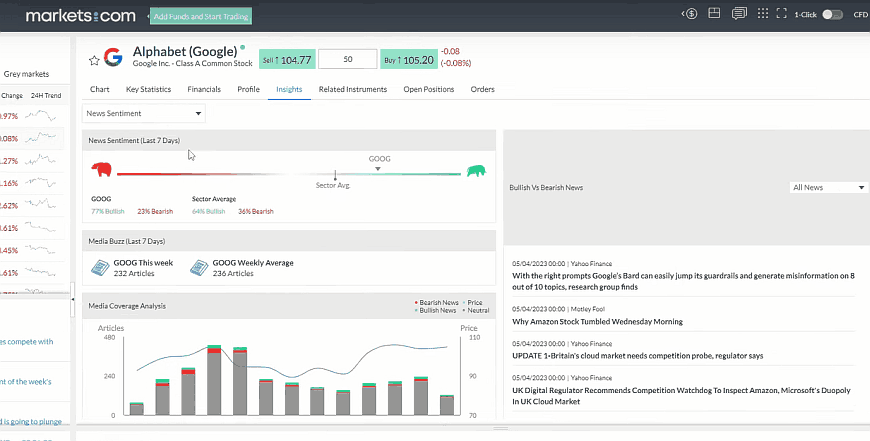Open the nine-dot apps menu icon
This screenshot has height=441, width=870.
tap(762, 14)
